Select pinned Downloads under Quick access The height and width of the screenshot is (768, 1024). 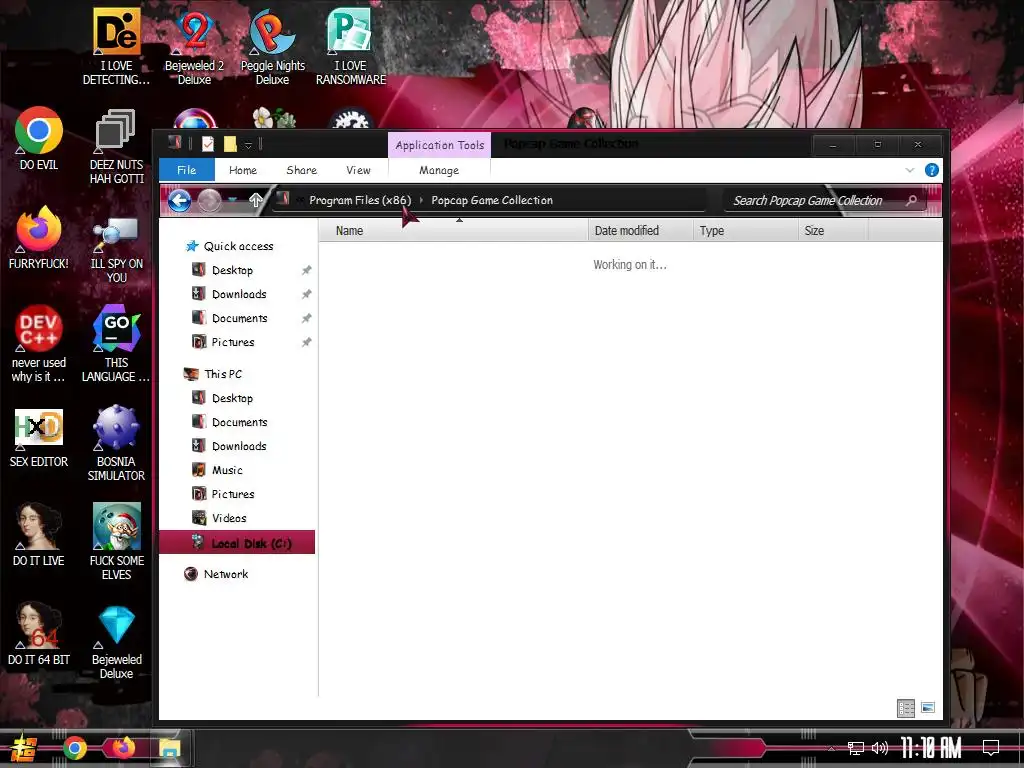point(239,295)
